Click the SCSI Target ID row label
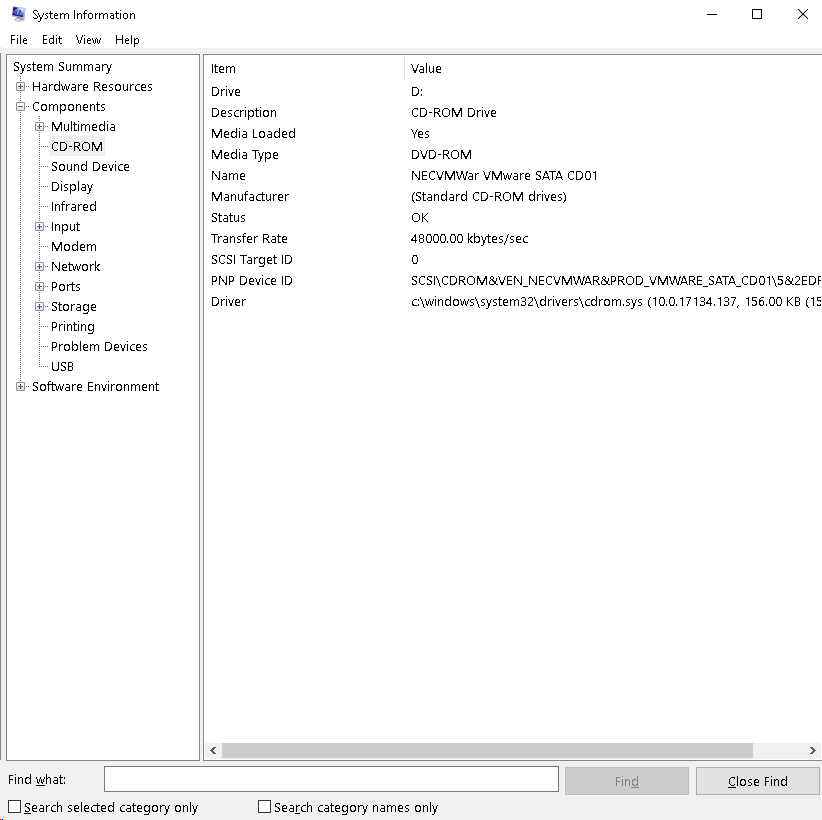This screenshot has width=822, height=820. click(252, 260)
